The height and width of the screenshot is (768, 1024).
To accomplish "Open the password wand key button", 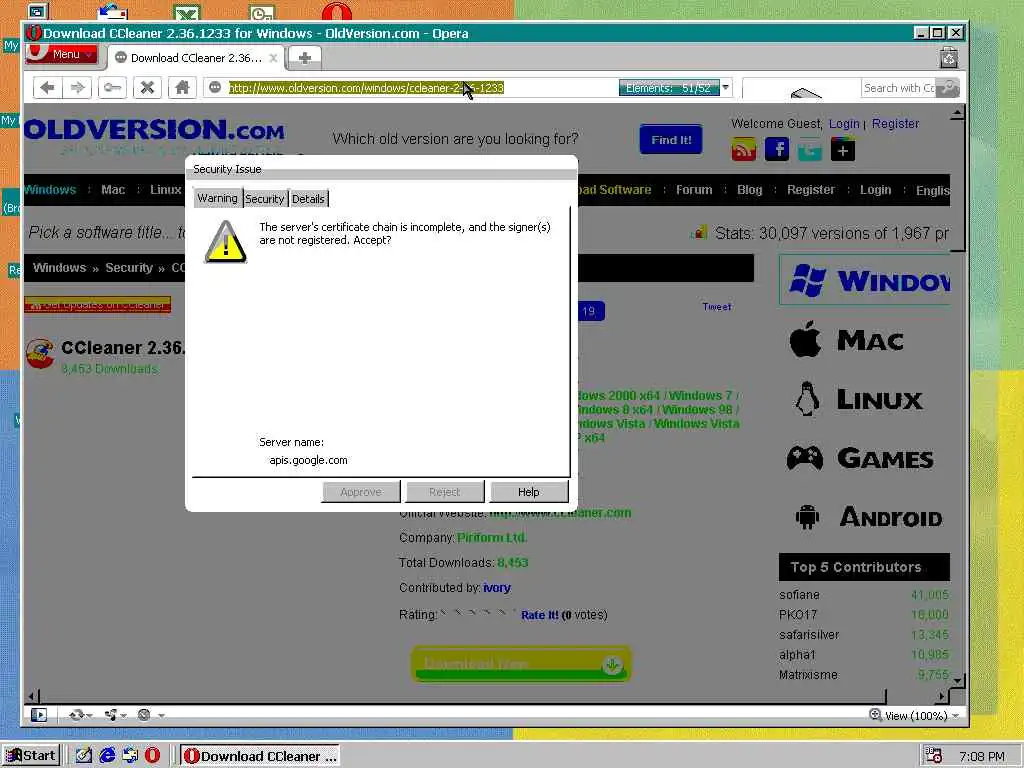I will (x=112, y=88).
